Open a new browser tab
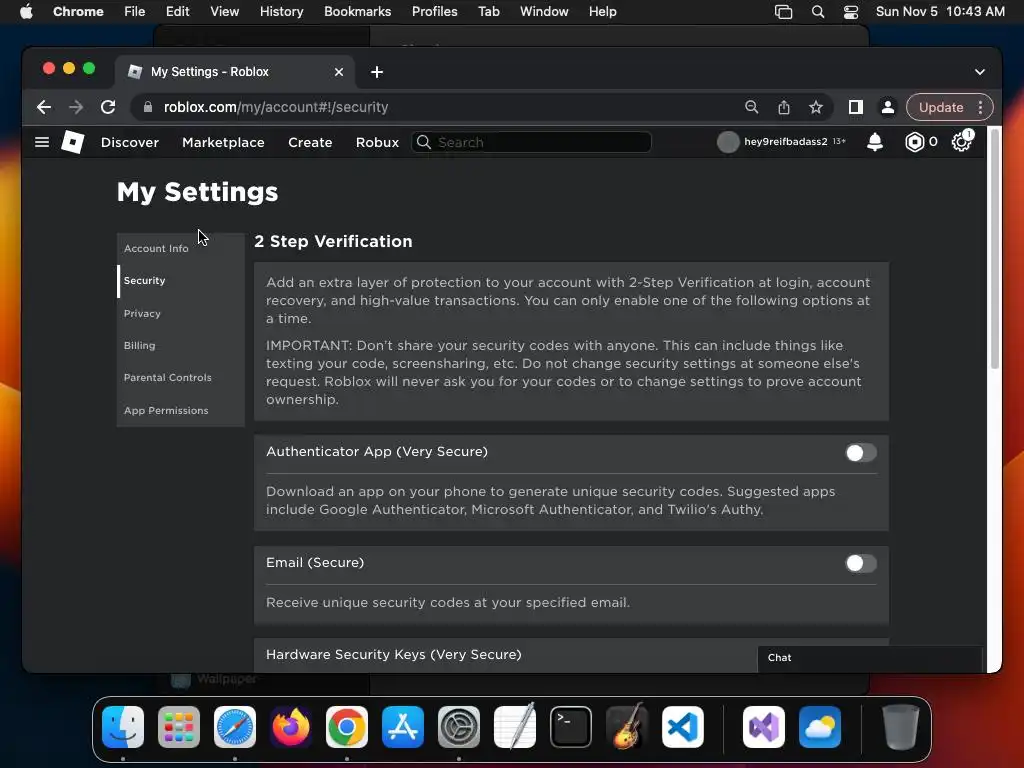Image resolution: width=1024 pixels, height=768 pixels. click(377, 72)
